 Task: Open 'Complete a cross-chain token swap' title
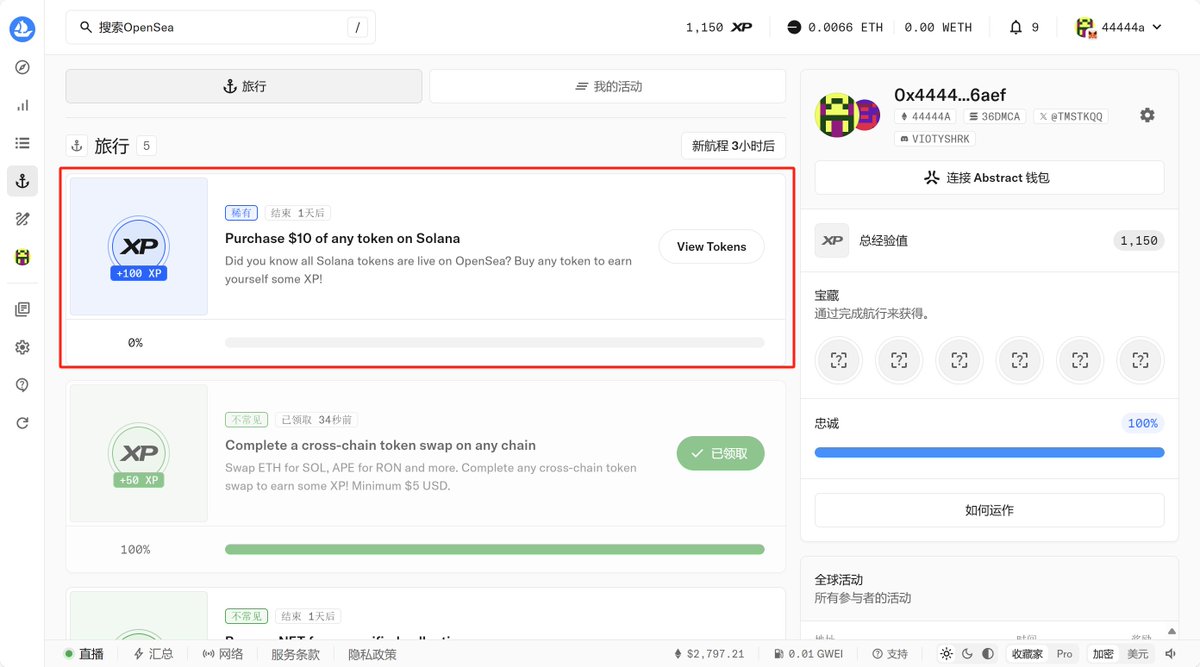pos(381,446)
